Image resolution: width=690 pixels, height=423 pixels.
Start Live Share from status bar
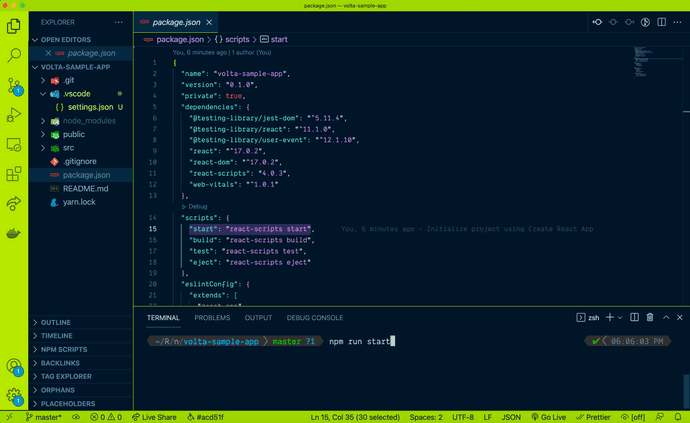pyautogui.click(x=154, y=417)
